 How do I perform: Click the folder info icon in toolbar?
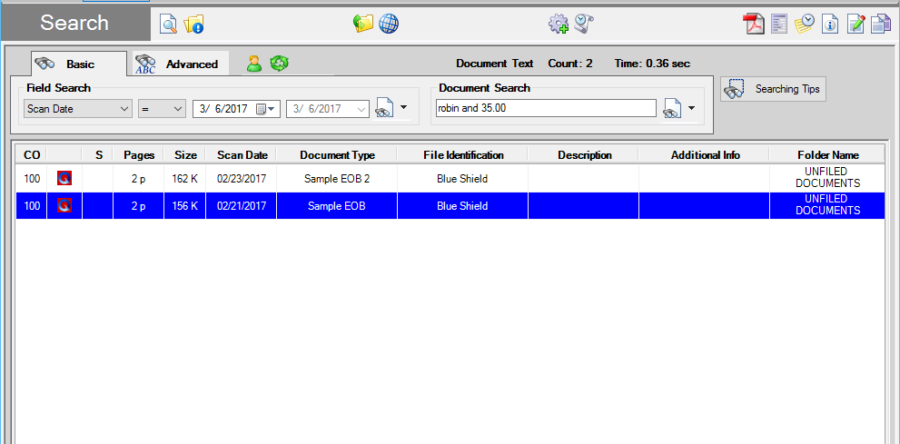click(x=194, y=24)
